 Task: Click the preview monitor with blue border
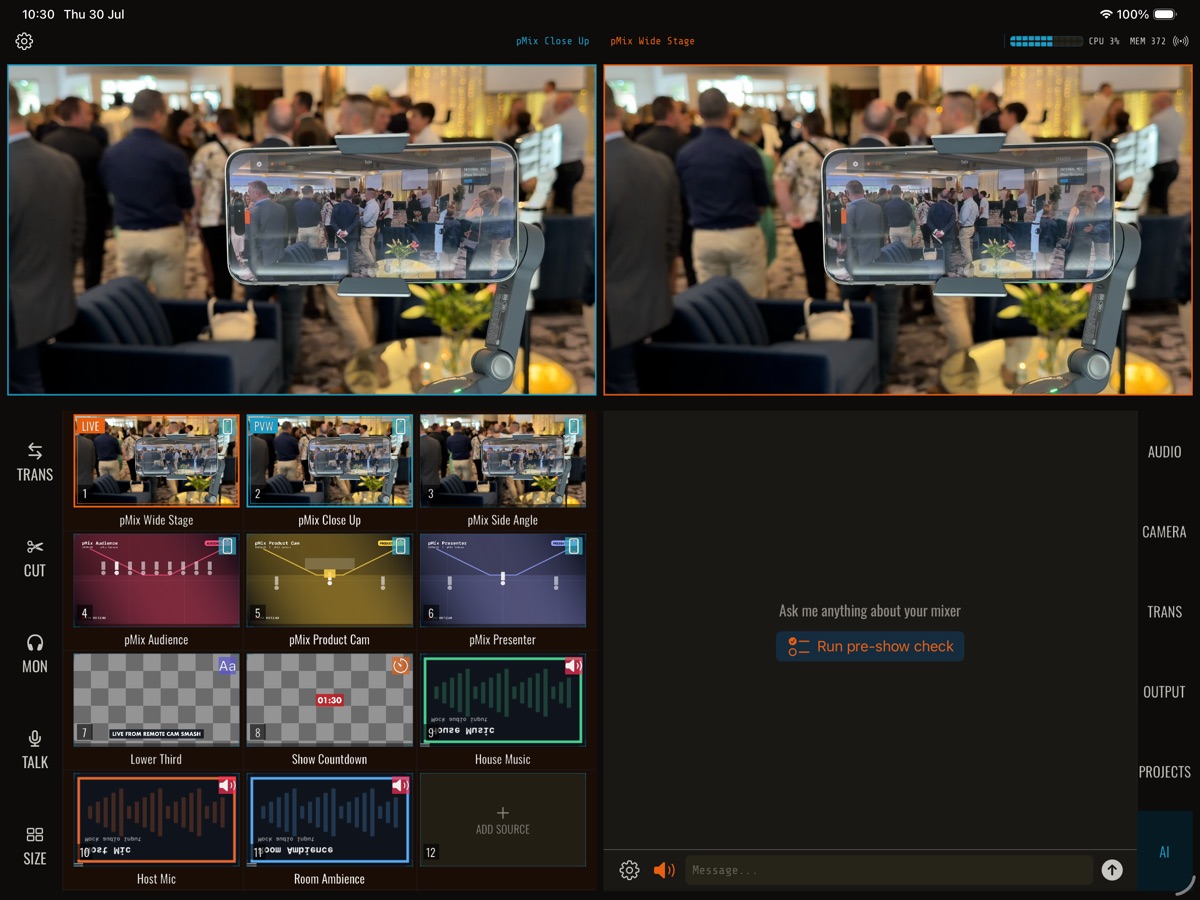coord(302,230)
